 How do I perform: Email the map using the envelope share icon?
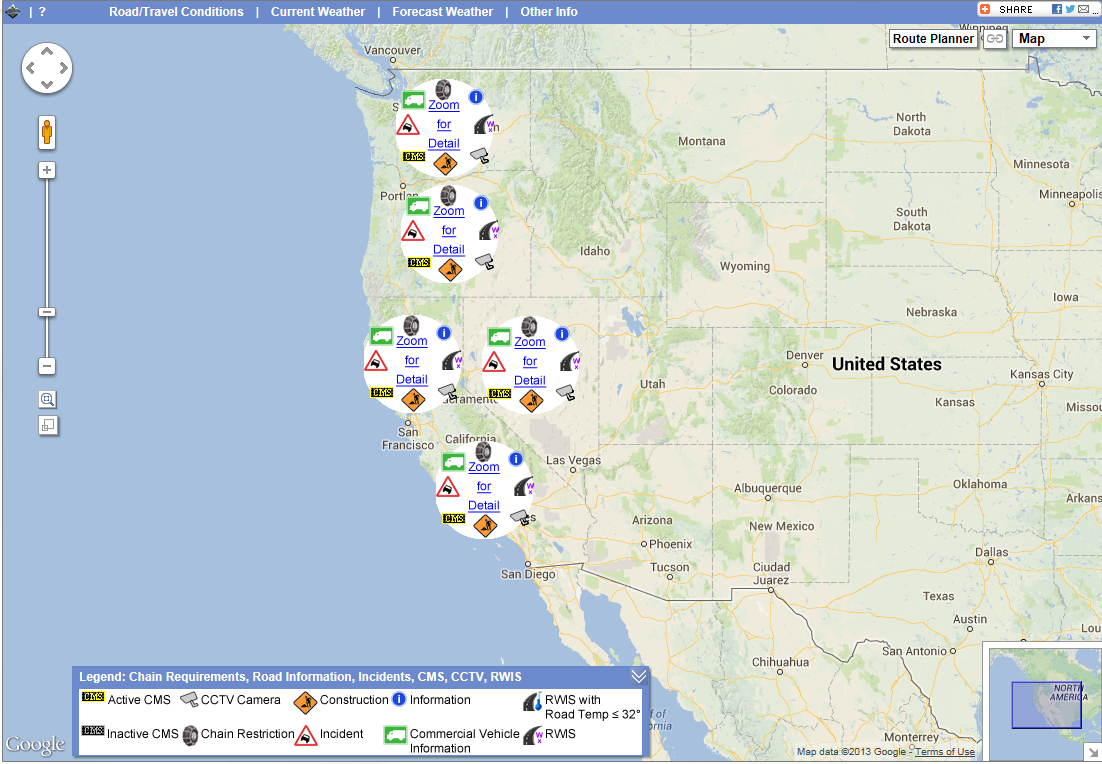(1083, 9)
